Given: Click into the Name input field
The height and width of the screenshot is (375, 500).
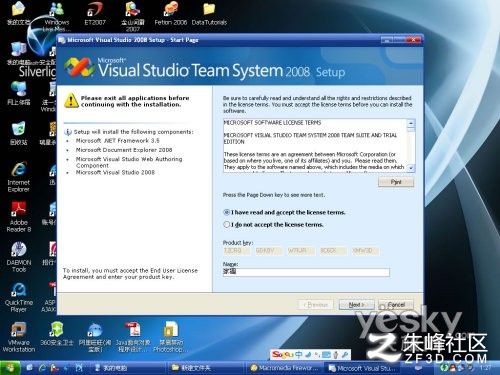Looking at the screenshot, I should tap(306, 272).
